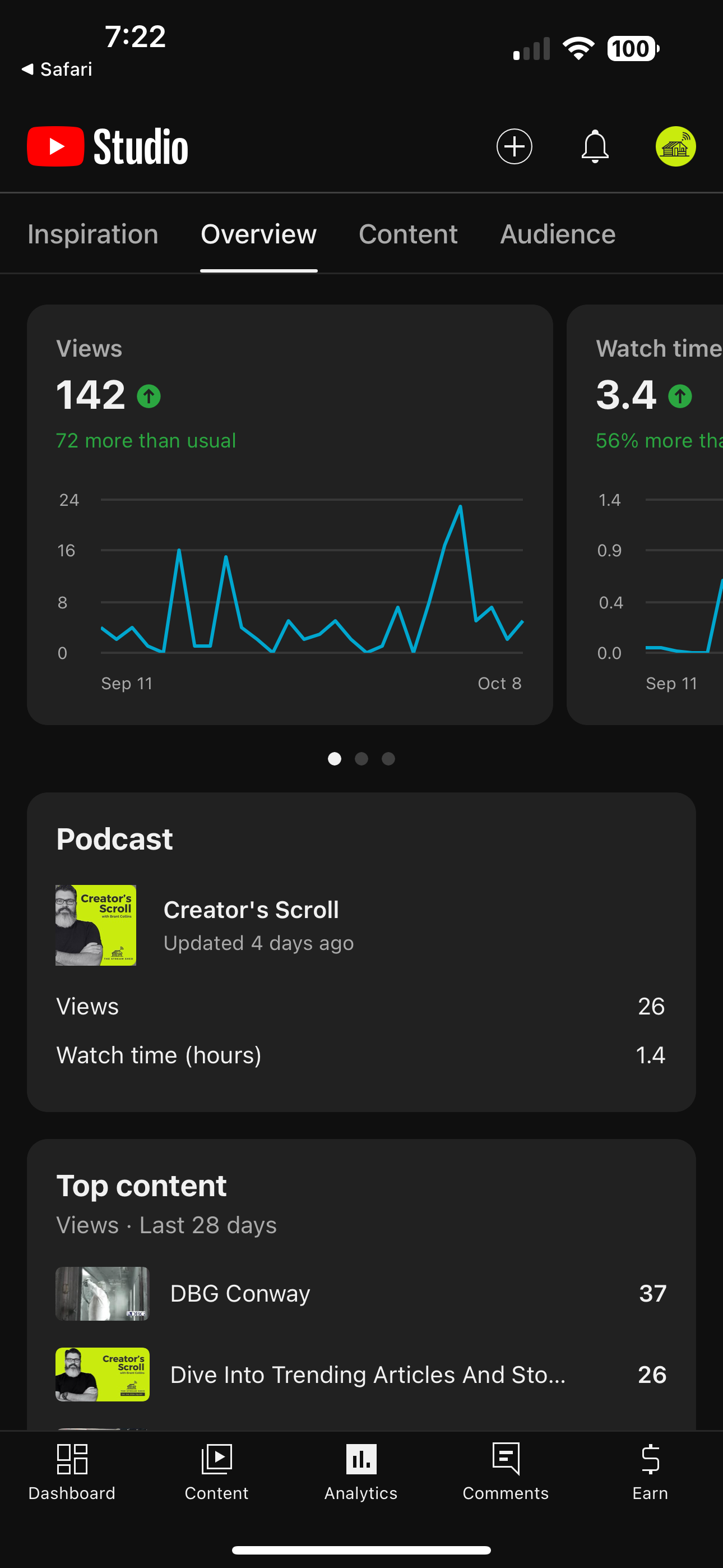Open DBG Conway video in Top content
This screenshot has width=723, height=1568.
(361, 1293)
